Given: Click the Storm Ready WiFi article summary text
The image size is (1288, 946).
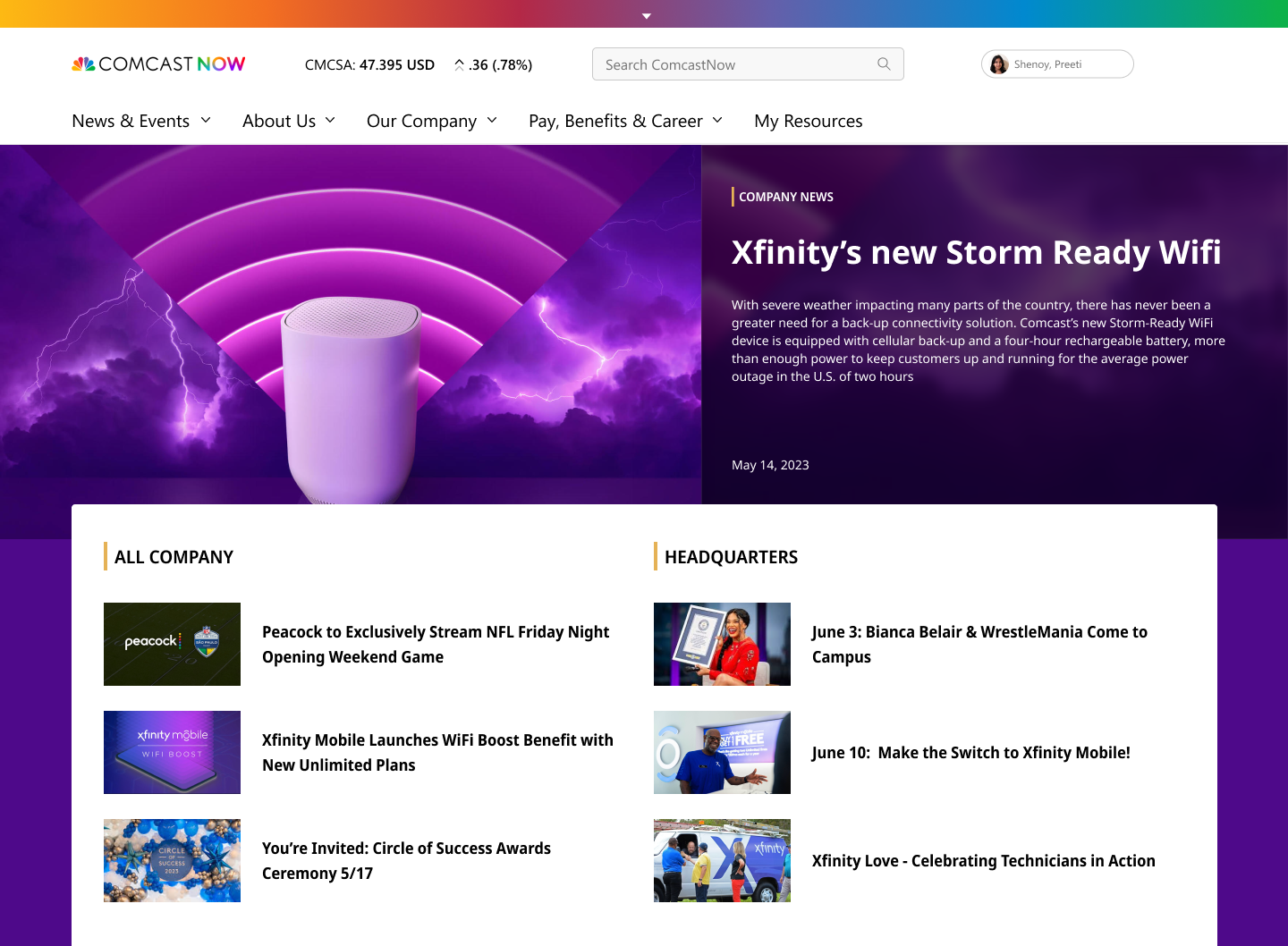Looking at the screenshot, I should (x=979, y=341).
